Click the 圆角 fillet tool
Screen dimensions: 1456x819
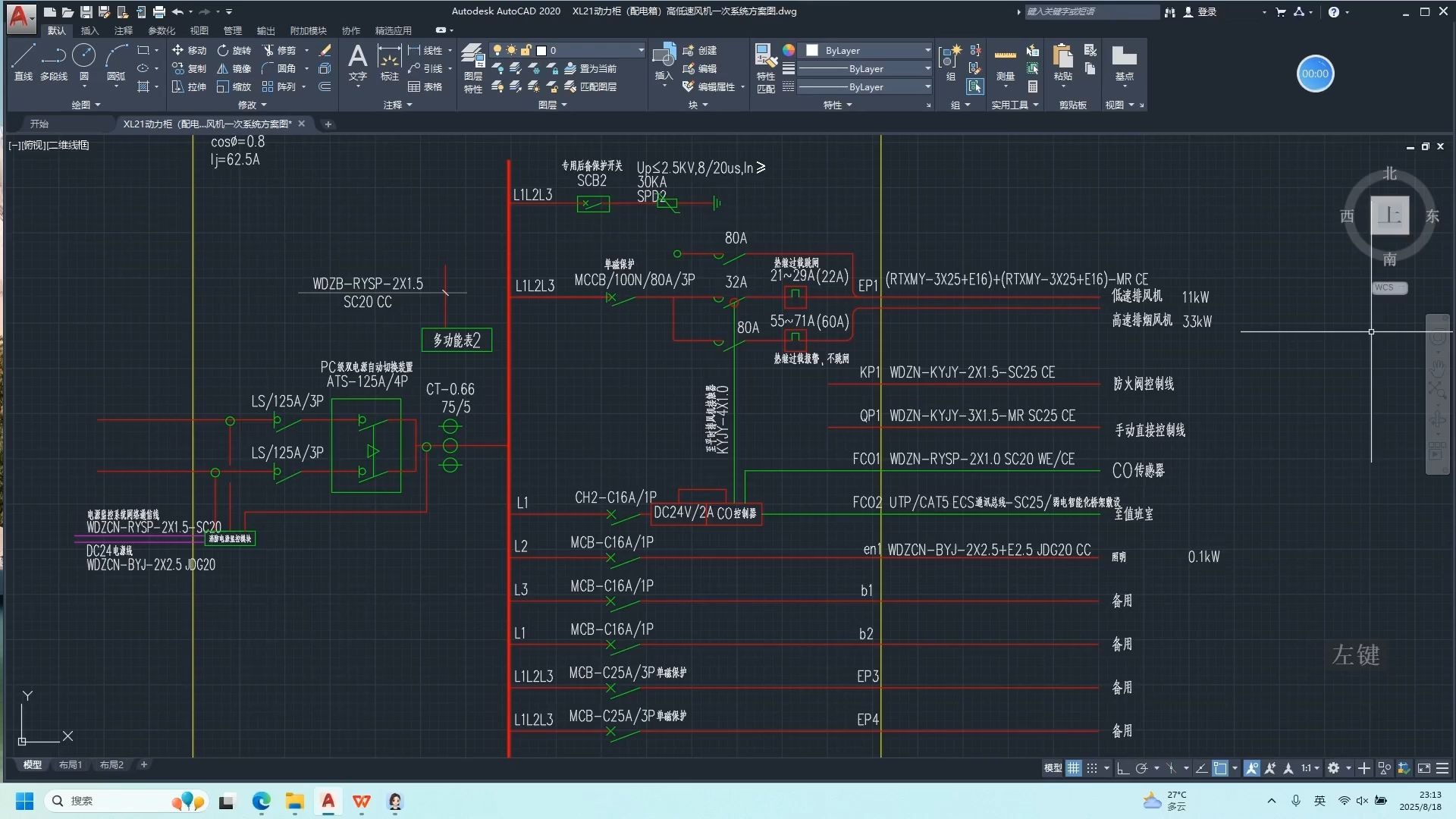(x=279, y=68)
